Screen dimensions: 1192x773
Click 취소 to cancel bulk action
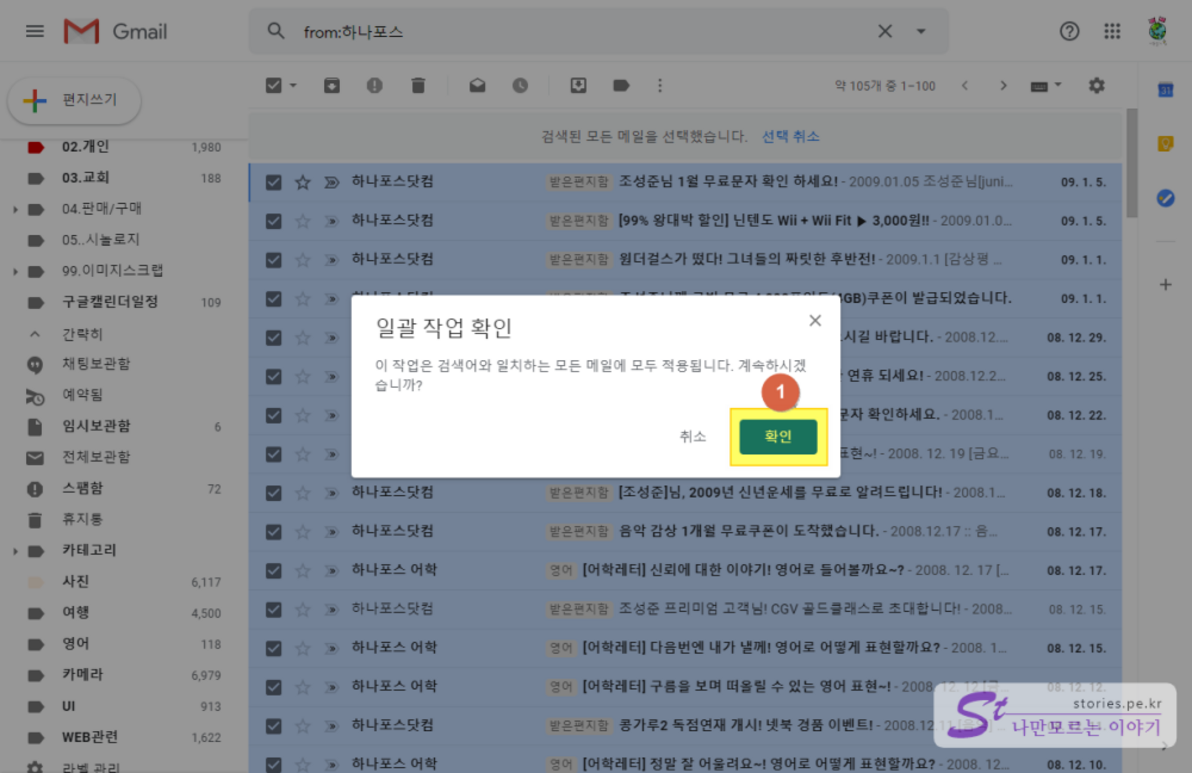pos(693,437)
